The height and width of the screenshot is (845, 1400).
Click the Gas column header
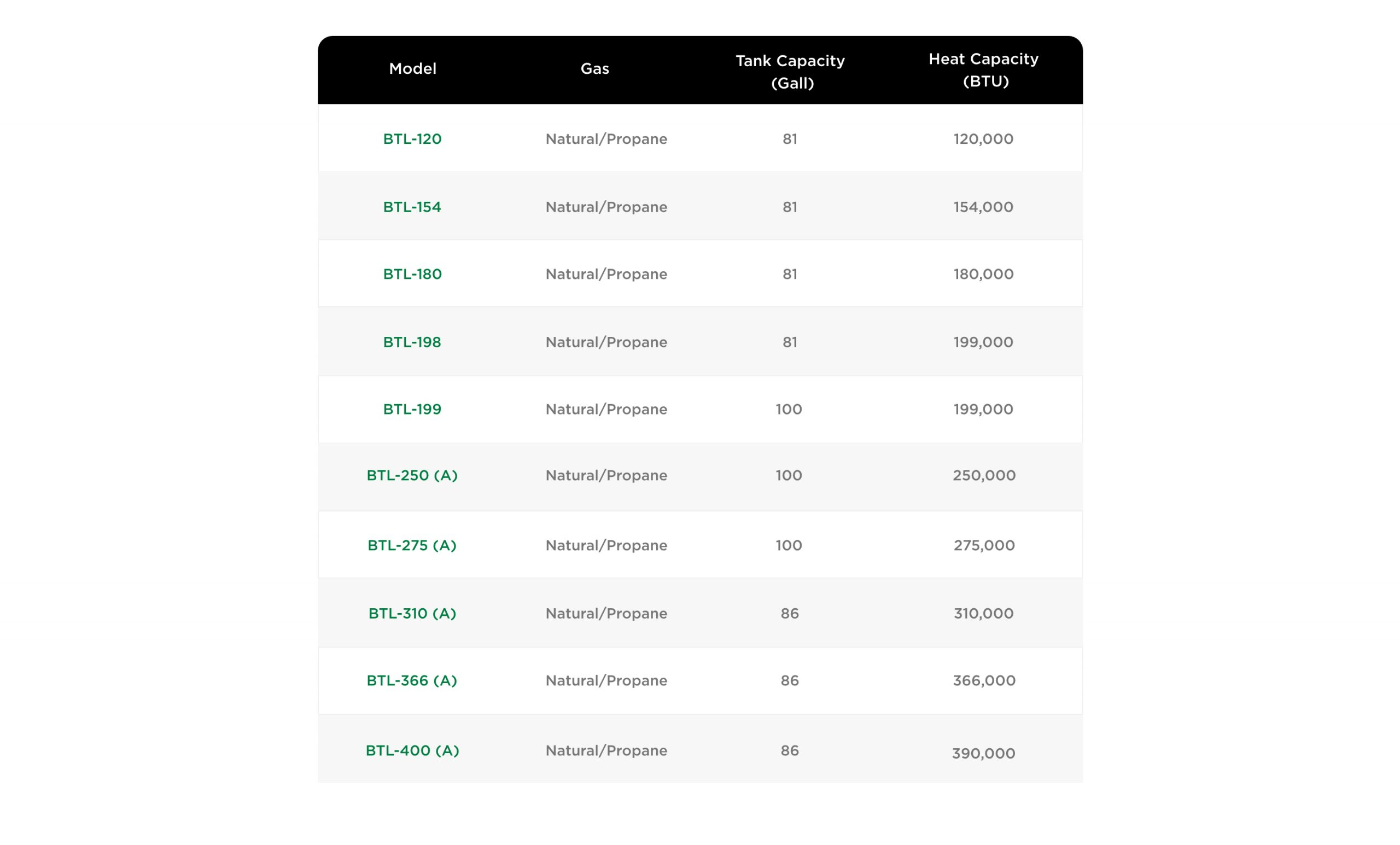click(594, 69)
